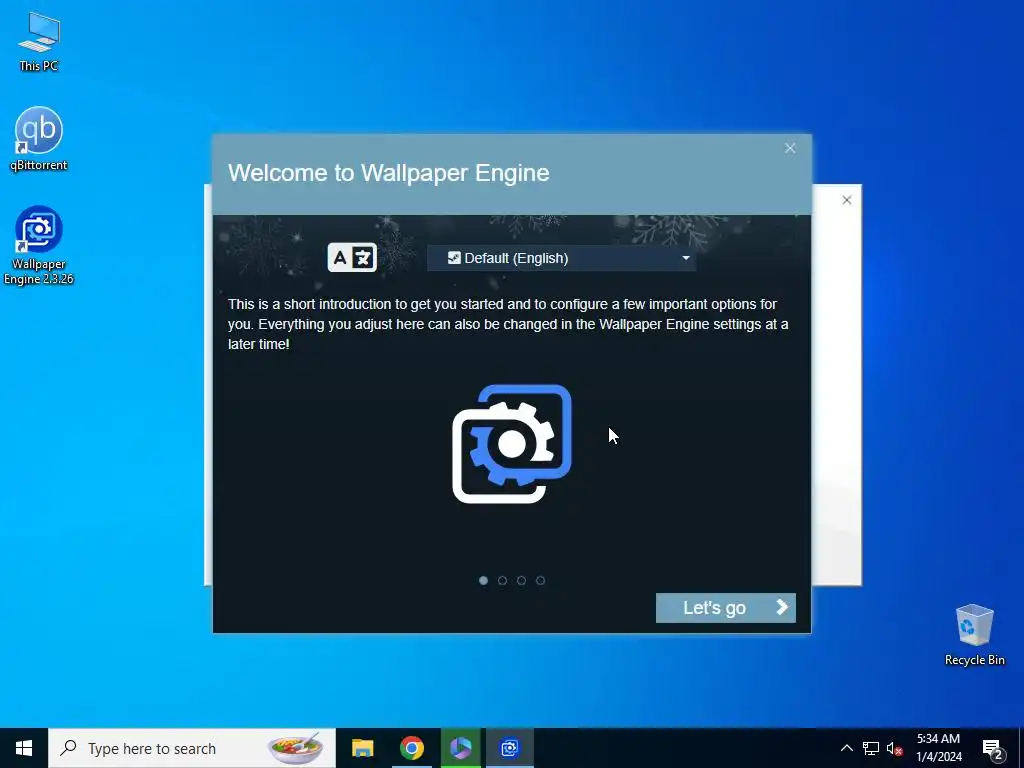Click the chevron arrow on Let's go
1024x768 pixels.
[x=782, y=607]
